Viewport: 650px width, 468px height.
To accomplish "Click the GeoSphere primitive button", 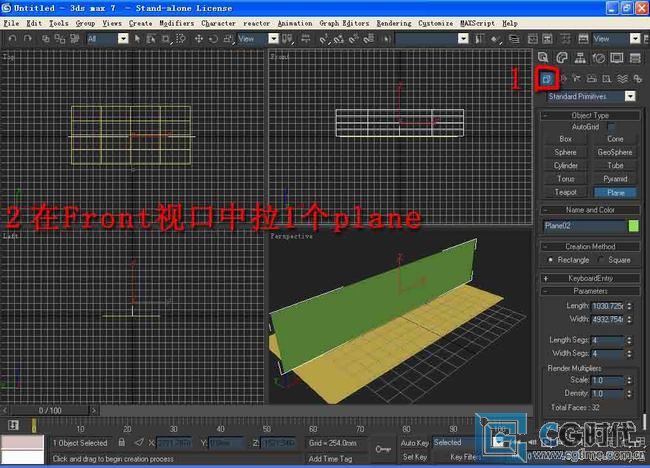I will 615,153.
